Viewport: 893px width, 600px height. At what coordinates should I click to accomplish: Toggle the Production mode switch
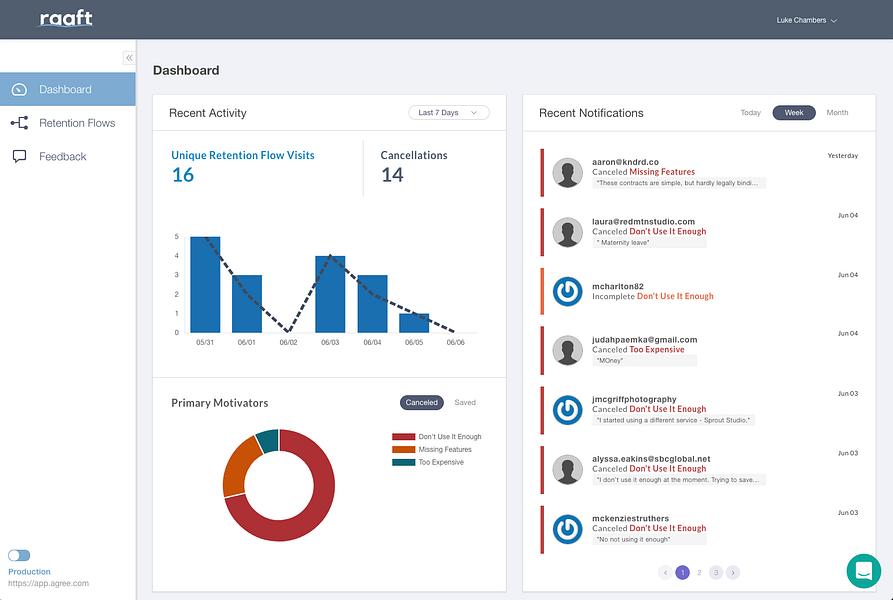[19, 555]
